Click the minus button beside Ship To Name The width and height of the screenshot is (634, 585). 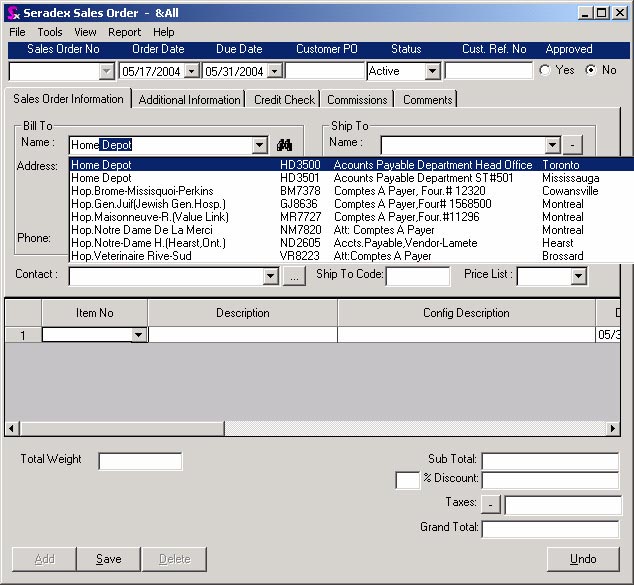572,145
